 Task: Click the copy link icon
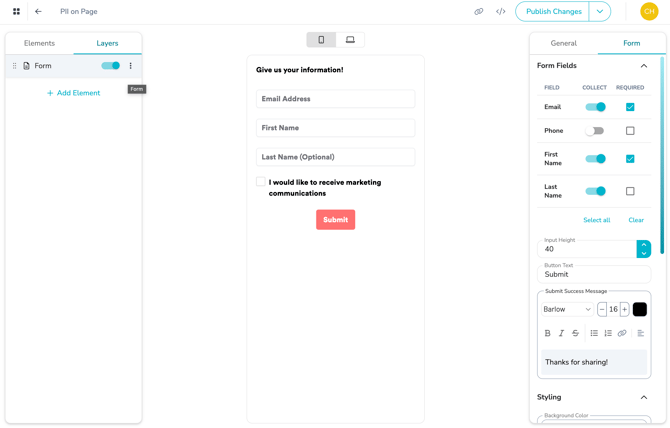[478, 12]
